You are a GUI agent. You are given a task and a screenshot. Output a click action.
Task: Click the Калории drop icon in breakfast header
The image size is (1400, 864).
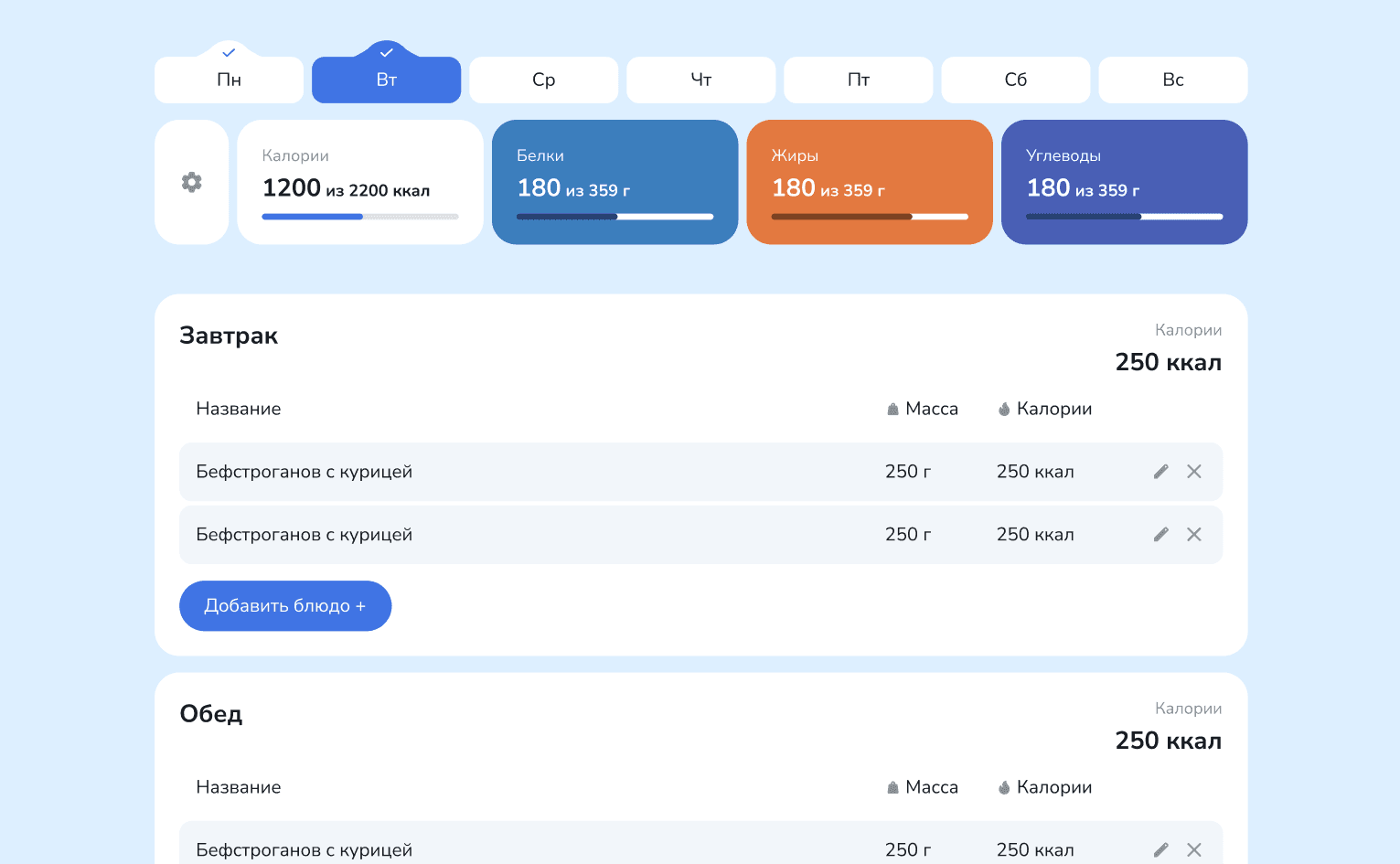point(1003,409)
